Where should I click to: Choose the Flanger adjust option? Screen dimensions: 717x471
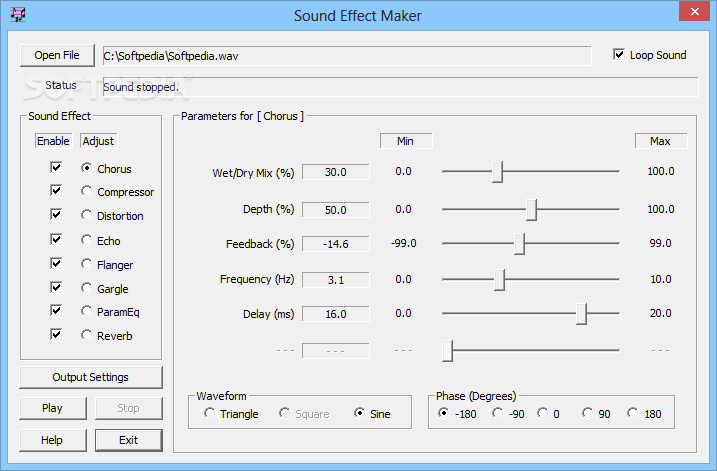[x=88, y=265]
